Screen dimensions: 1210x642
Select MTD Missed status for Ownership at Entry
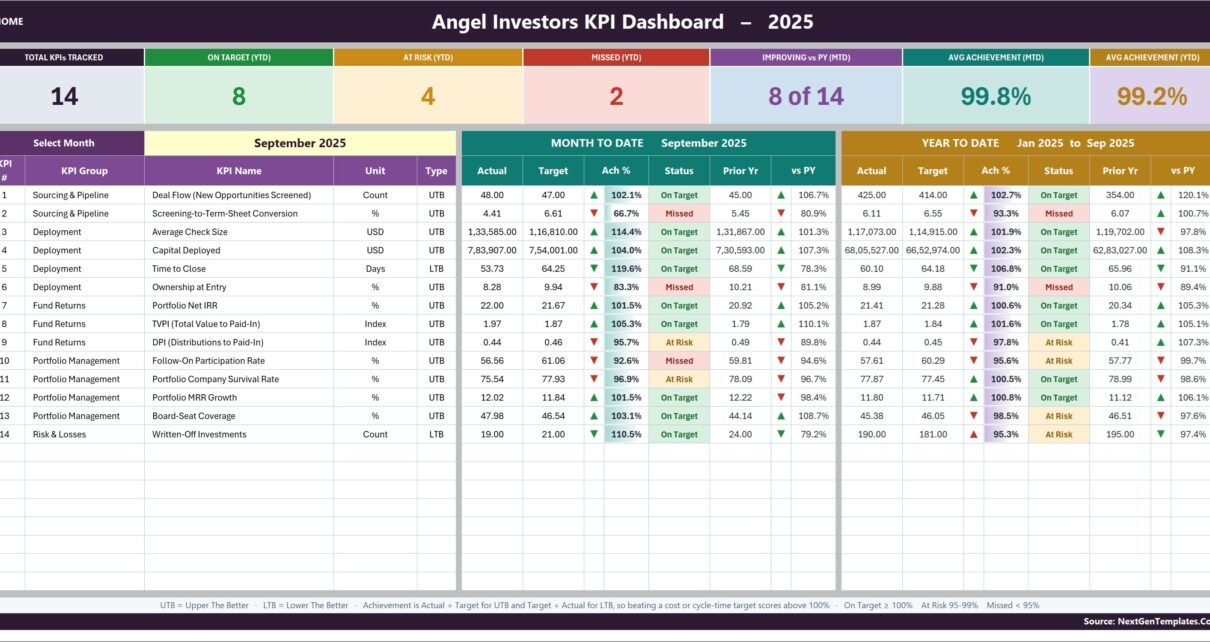[x=679, y=287]
